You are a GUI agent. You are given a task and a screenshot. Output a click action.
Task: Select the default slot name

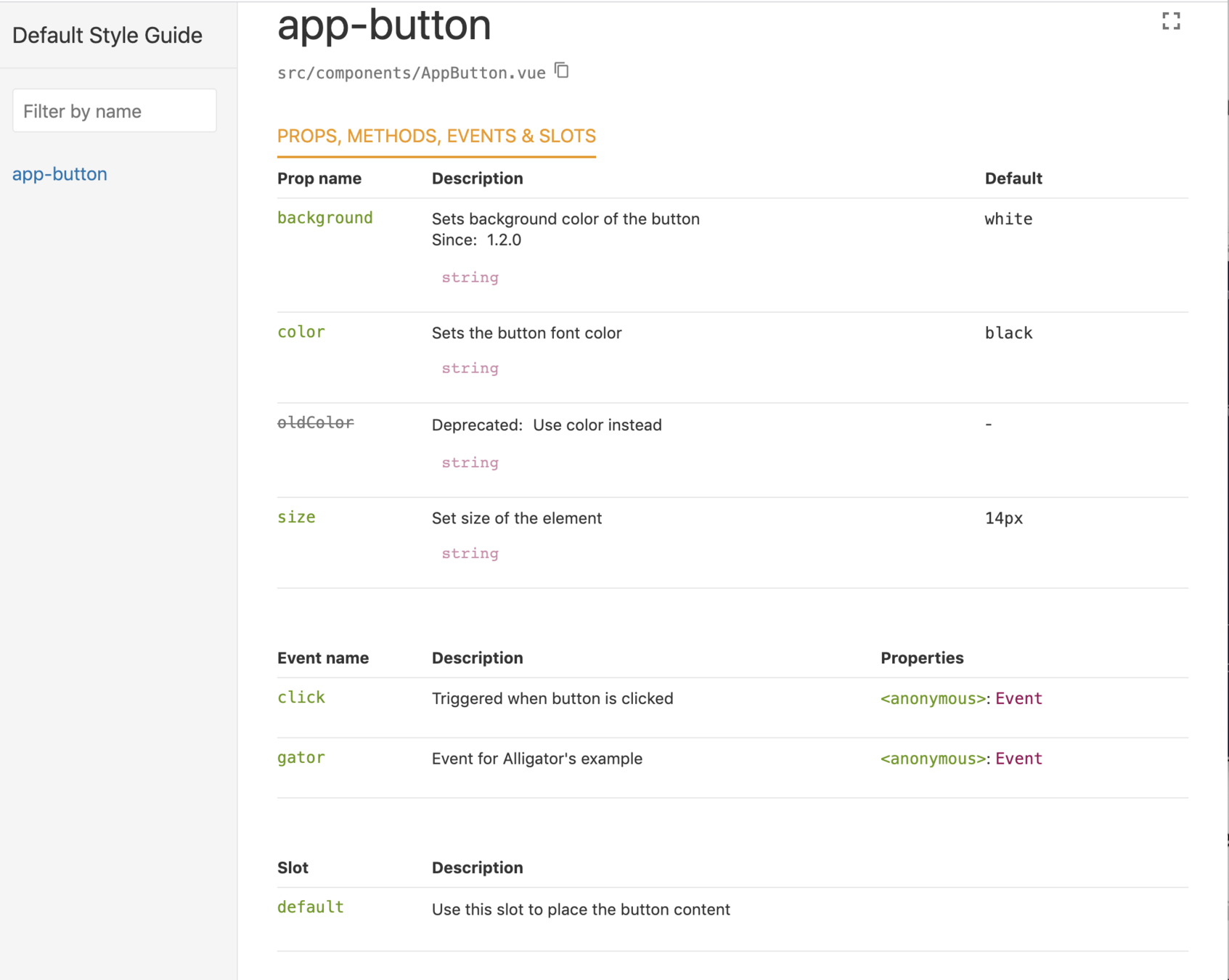click(x=310, y=907)
